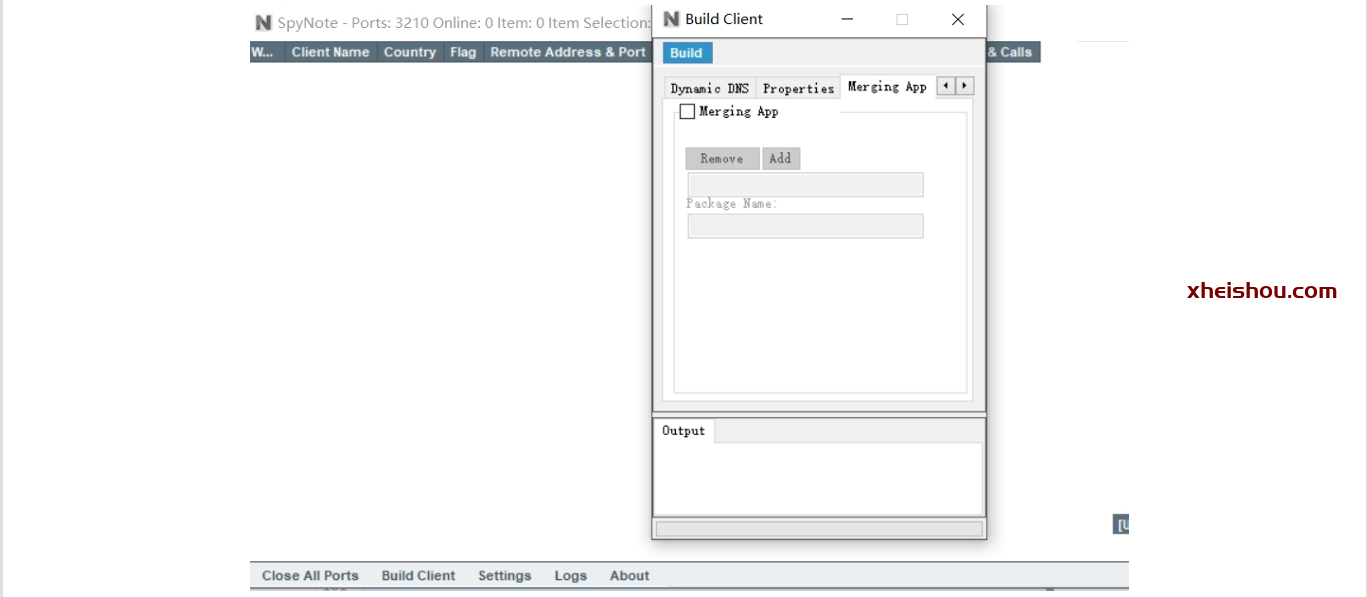Tick the Merging App checkbox
Screen dimensions: 1367x597
point(687,112)
